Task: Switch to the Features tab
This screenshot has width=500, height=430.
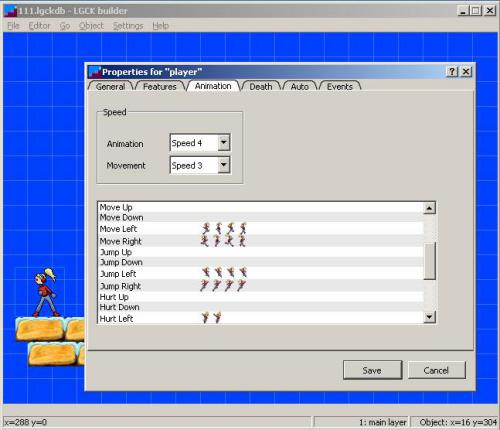Action: click(x=160, y=87)
